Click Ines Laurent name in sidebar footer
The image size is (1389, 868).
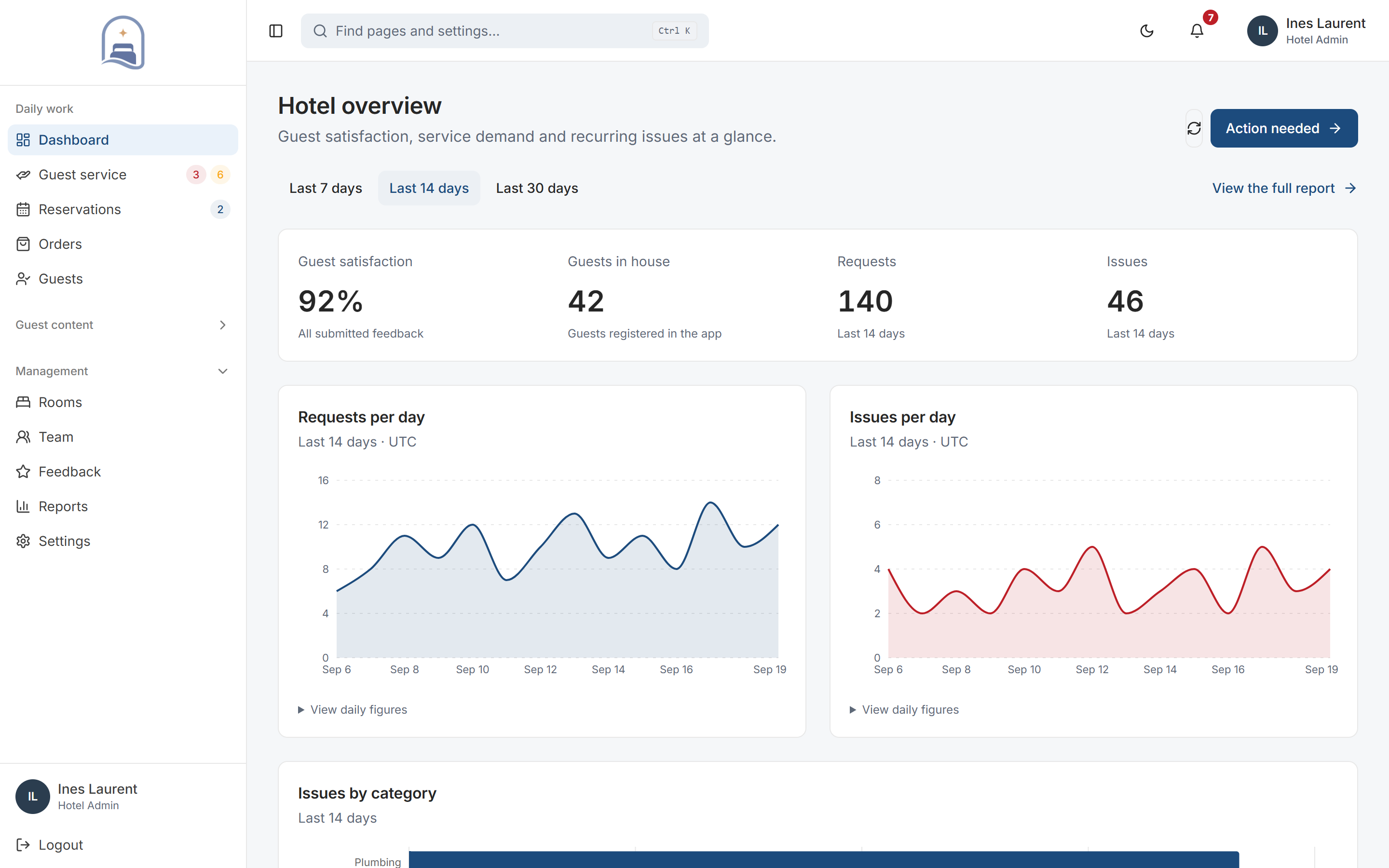point(97,789)
